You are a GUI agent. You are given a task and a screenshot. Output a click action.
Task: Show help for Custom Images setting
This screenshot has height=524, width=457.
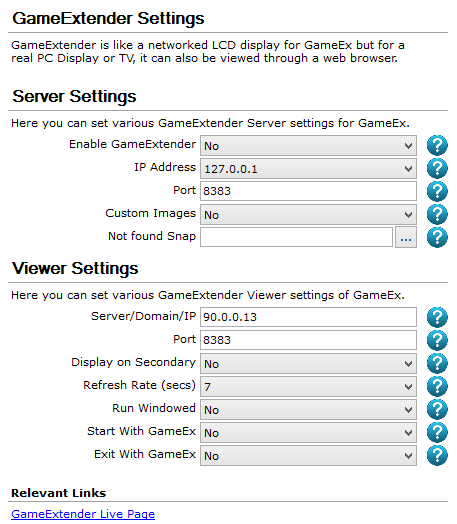point(437,215)
